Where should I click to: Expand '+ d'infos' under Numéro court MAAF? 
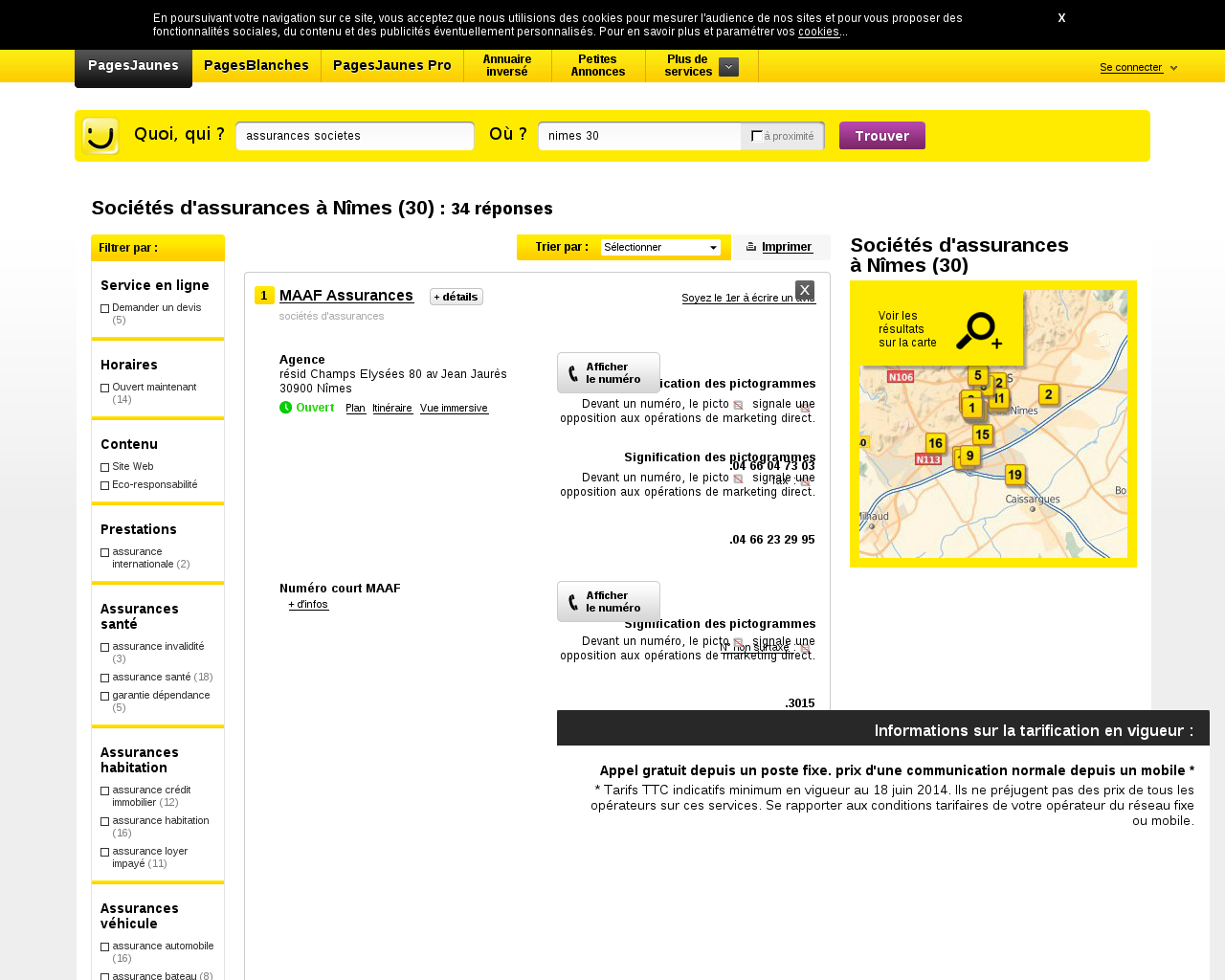(308, 604)
